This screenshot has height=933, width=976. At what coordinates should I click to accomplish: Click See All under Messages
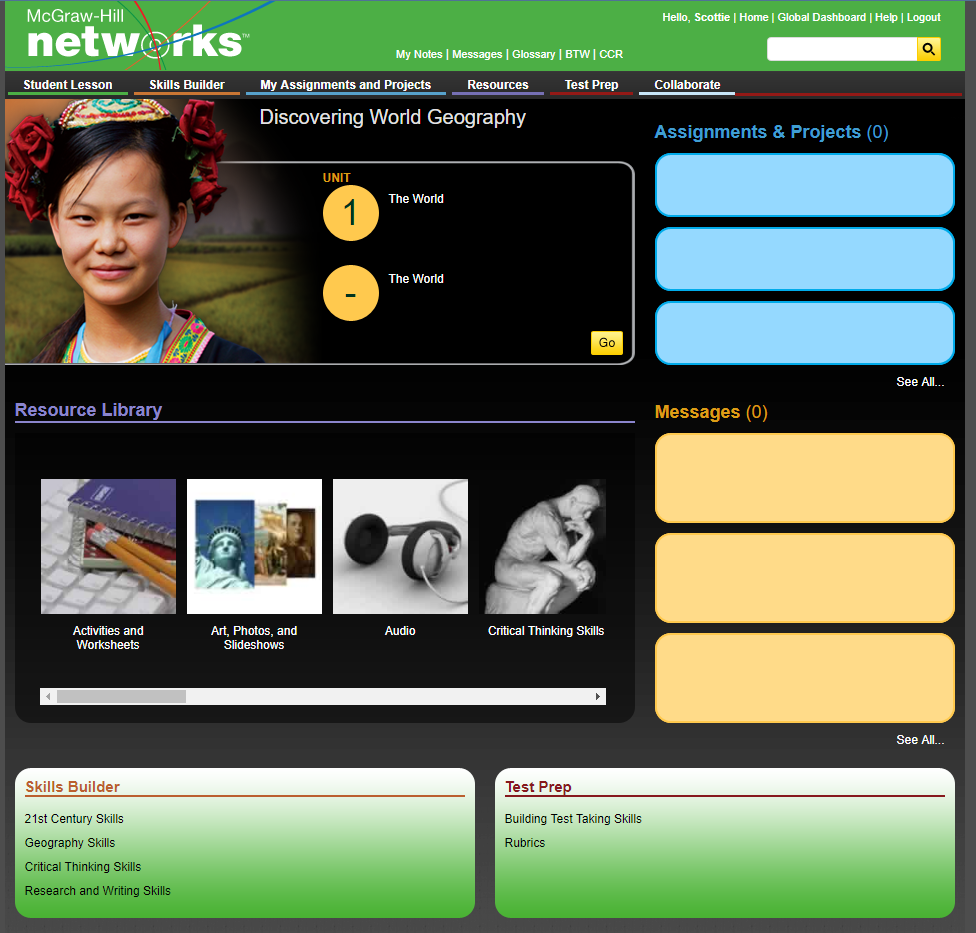click(x=920, y=740)
